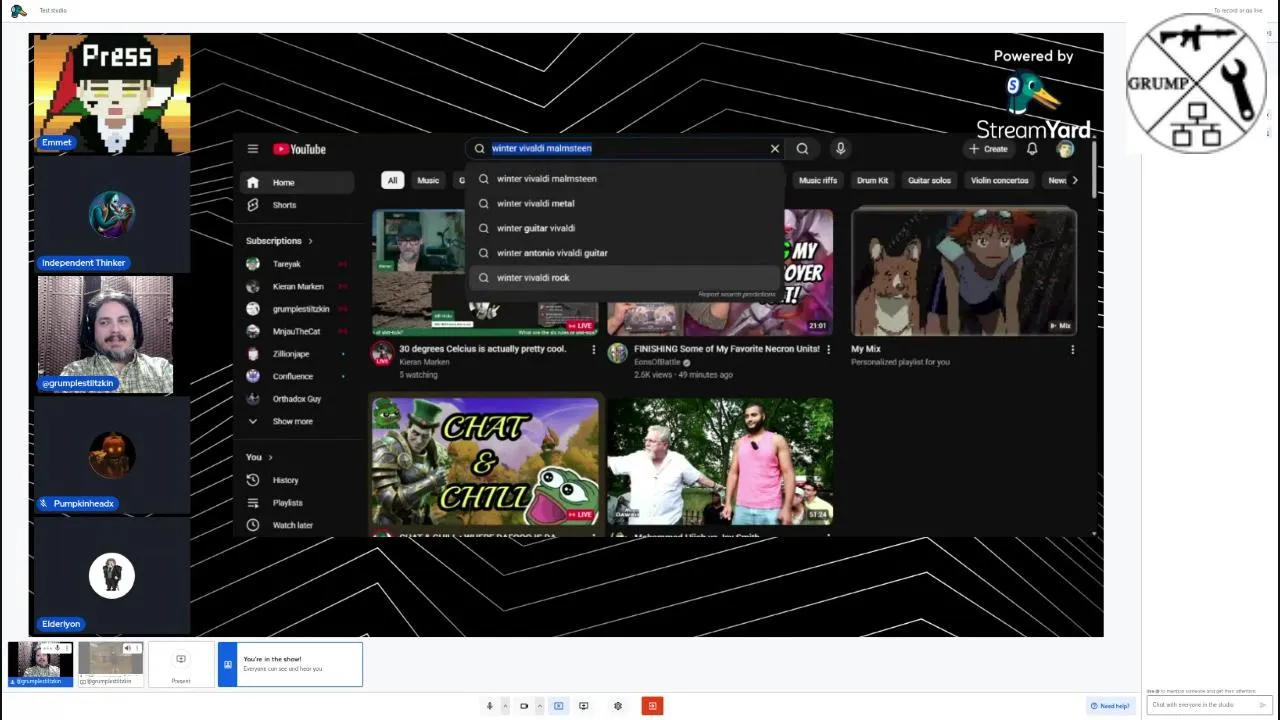
Task: Open the YouTube hamburger guide menu
Action: [253, 149]
